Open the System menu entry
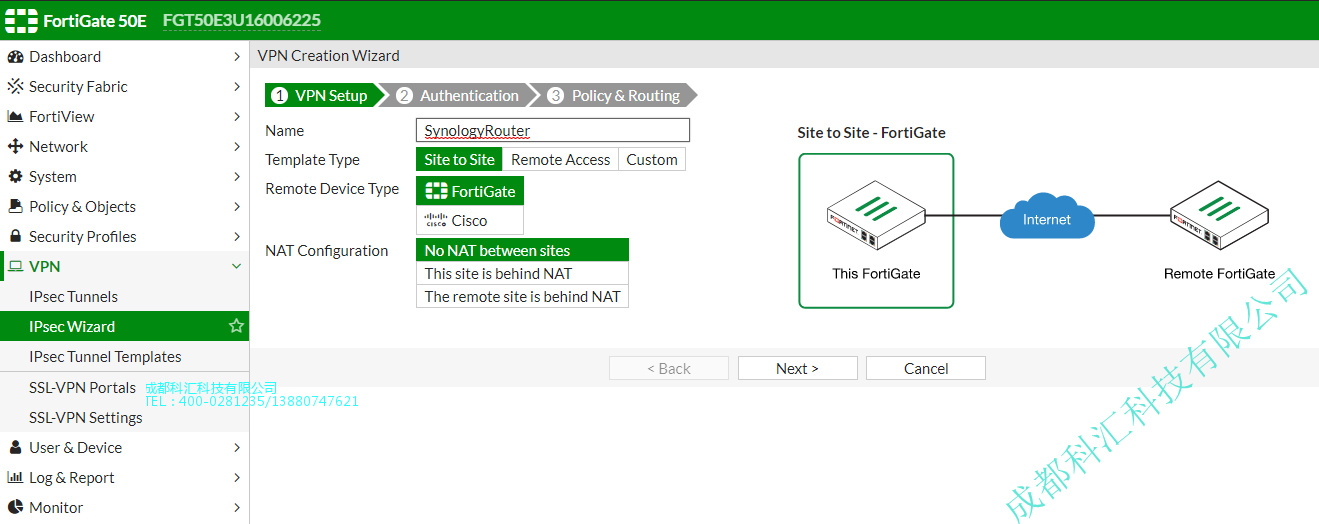The width and height of the screenshot is (1319, 524). [x=124, y=177]
